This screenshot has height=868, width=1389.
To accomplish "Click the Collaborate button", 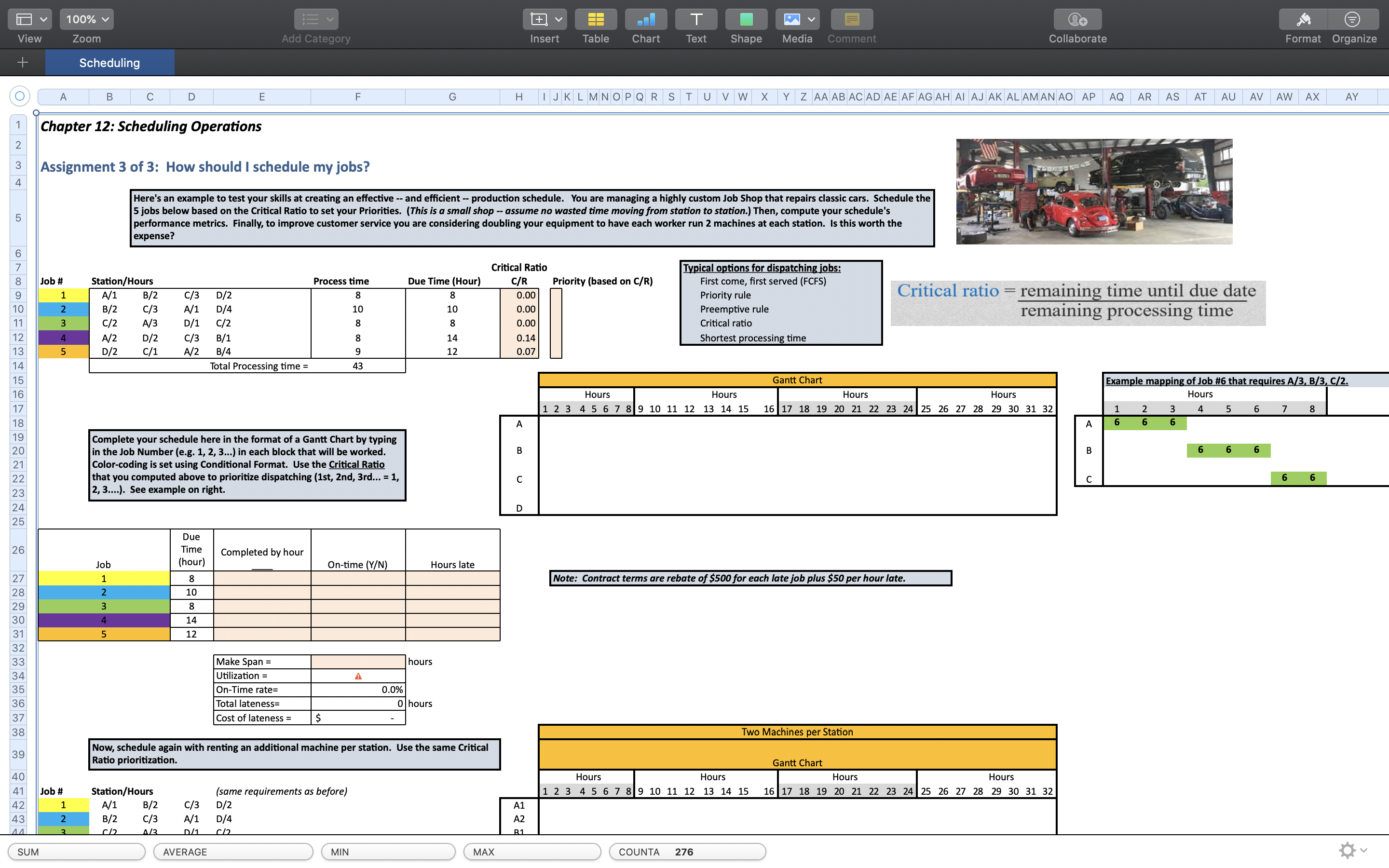I will [1077, 19].
